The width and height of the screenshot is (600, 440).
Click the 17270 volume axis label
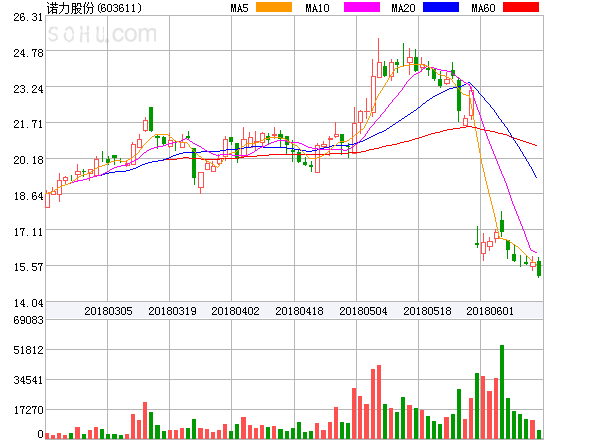28,410
